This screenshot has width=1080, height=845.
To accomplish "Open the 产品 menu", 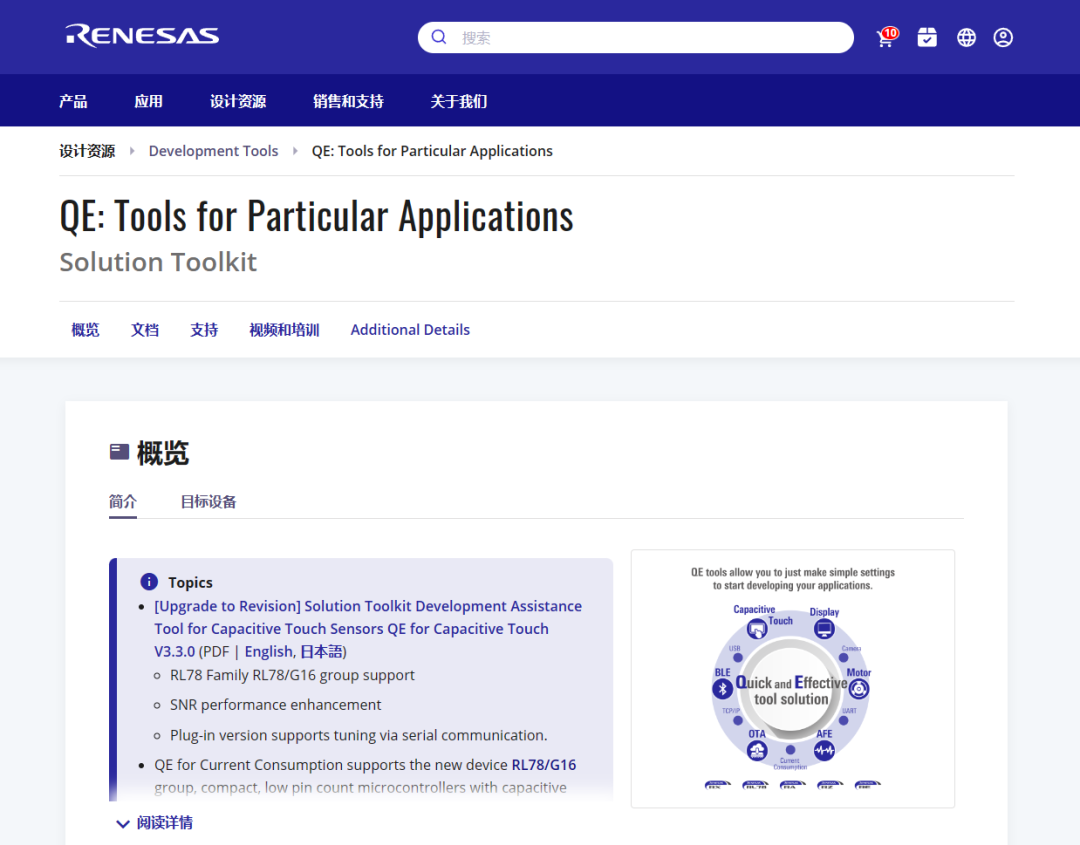I will tap(73, 101).
